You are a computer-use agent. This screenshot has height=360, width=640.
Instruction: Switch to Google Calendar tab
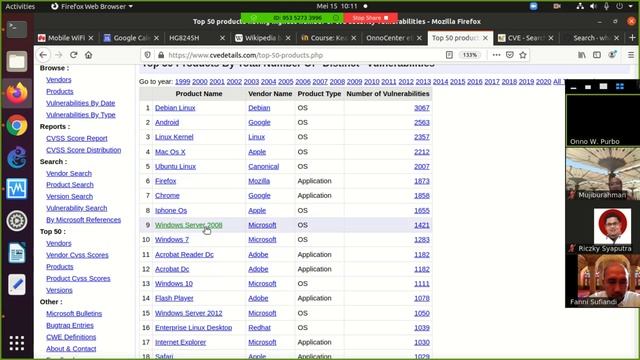[x=131, y=38]
